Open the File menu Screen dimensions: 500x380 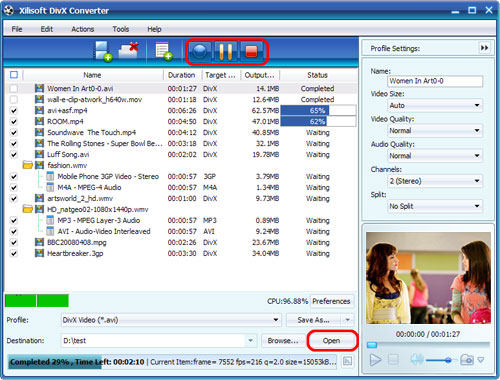pos(17,29)
